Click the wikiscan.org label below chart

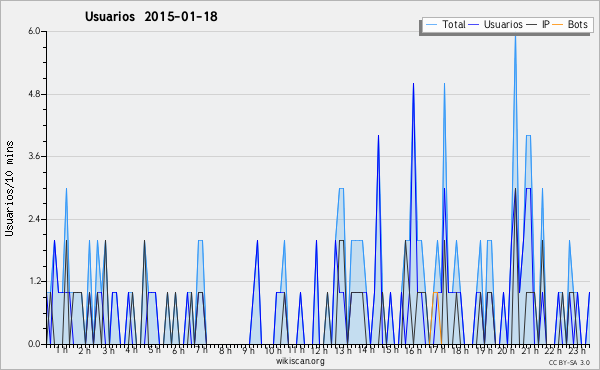(x=300, y=361)
